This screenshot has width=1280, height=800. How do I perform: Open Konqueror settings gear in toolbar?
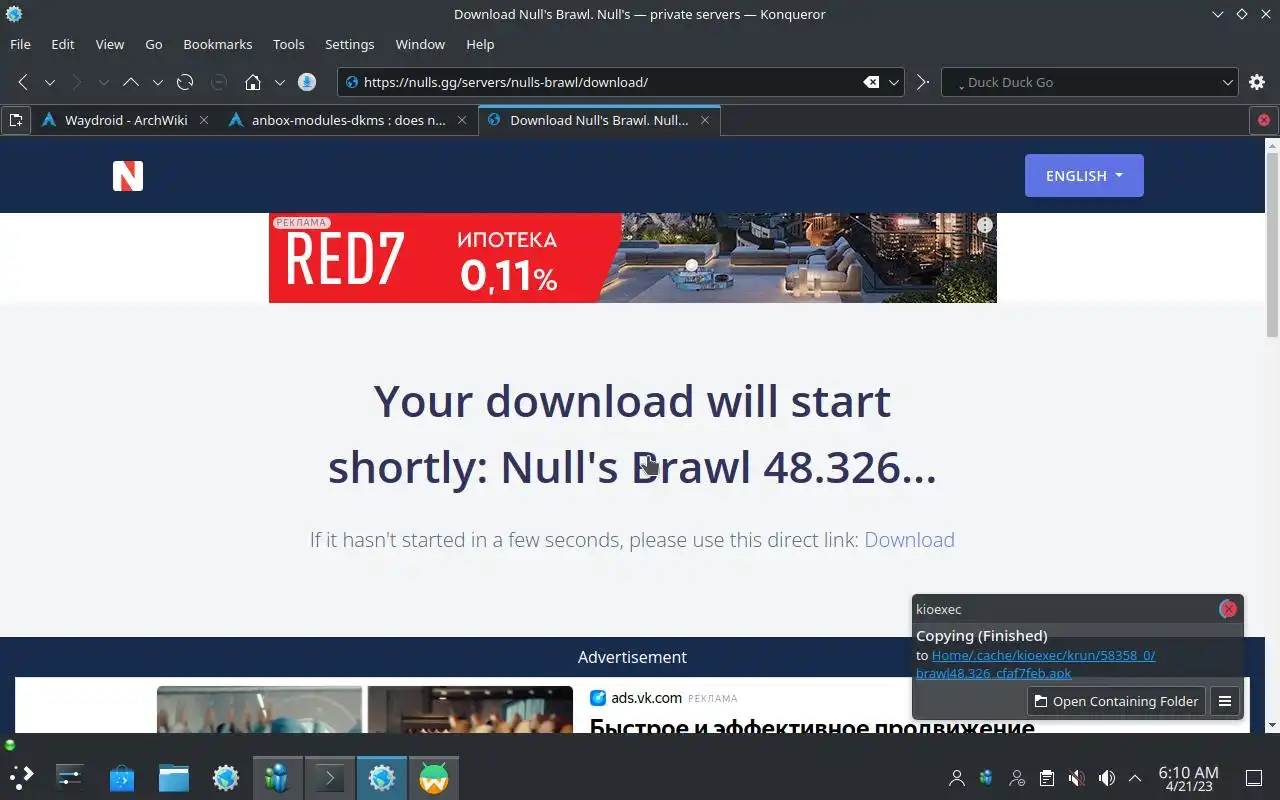[1257, 82]
